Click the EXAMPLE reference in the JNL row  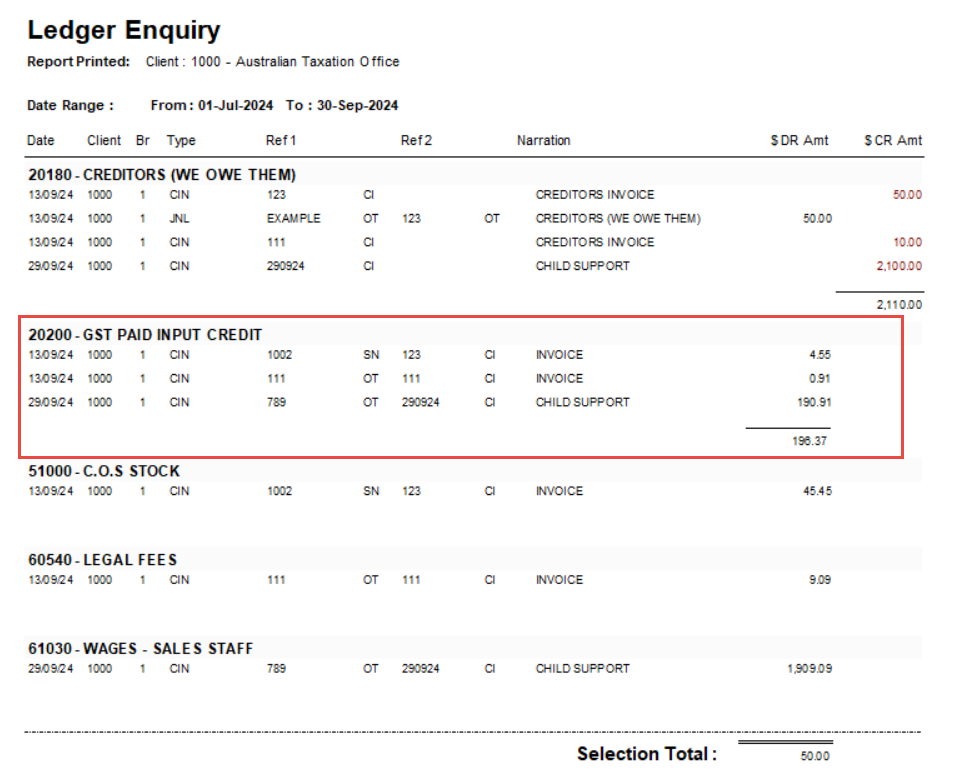tap(293, 218)
